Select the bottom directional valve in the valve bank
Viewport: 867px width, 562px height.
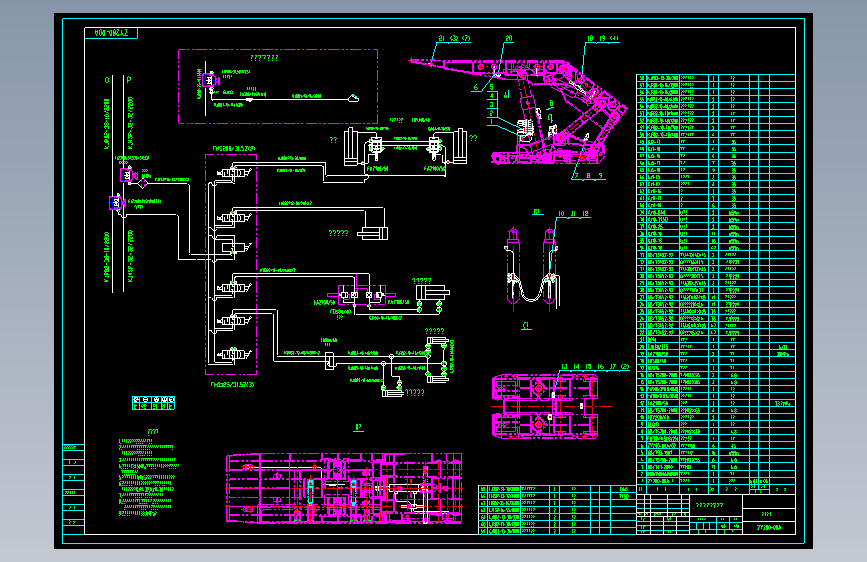(234, 354)
